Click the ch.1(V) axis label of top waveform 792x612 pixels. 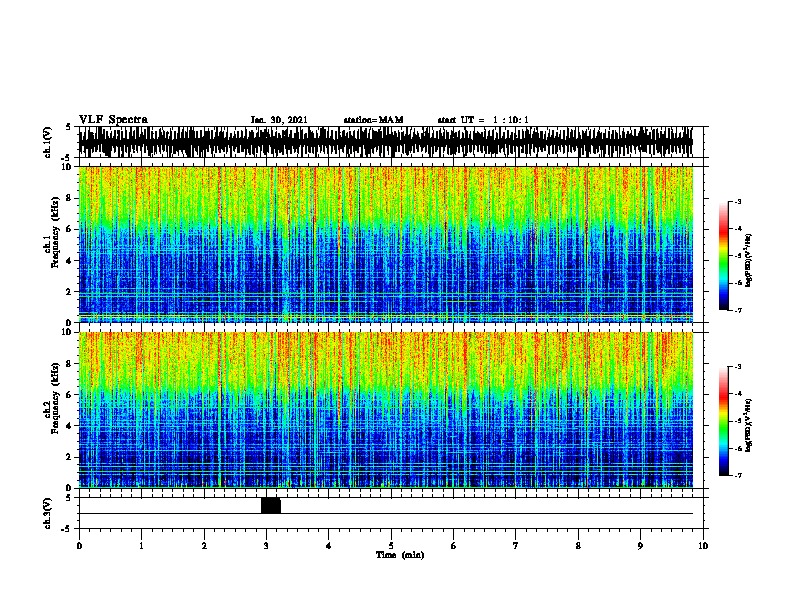point(47,142)
